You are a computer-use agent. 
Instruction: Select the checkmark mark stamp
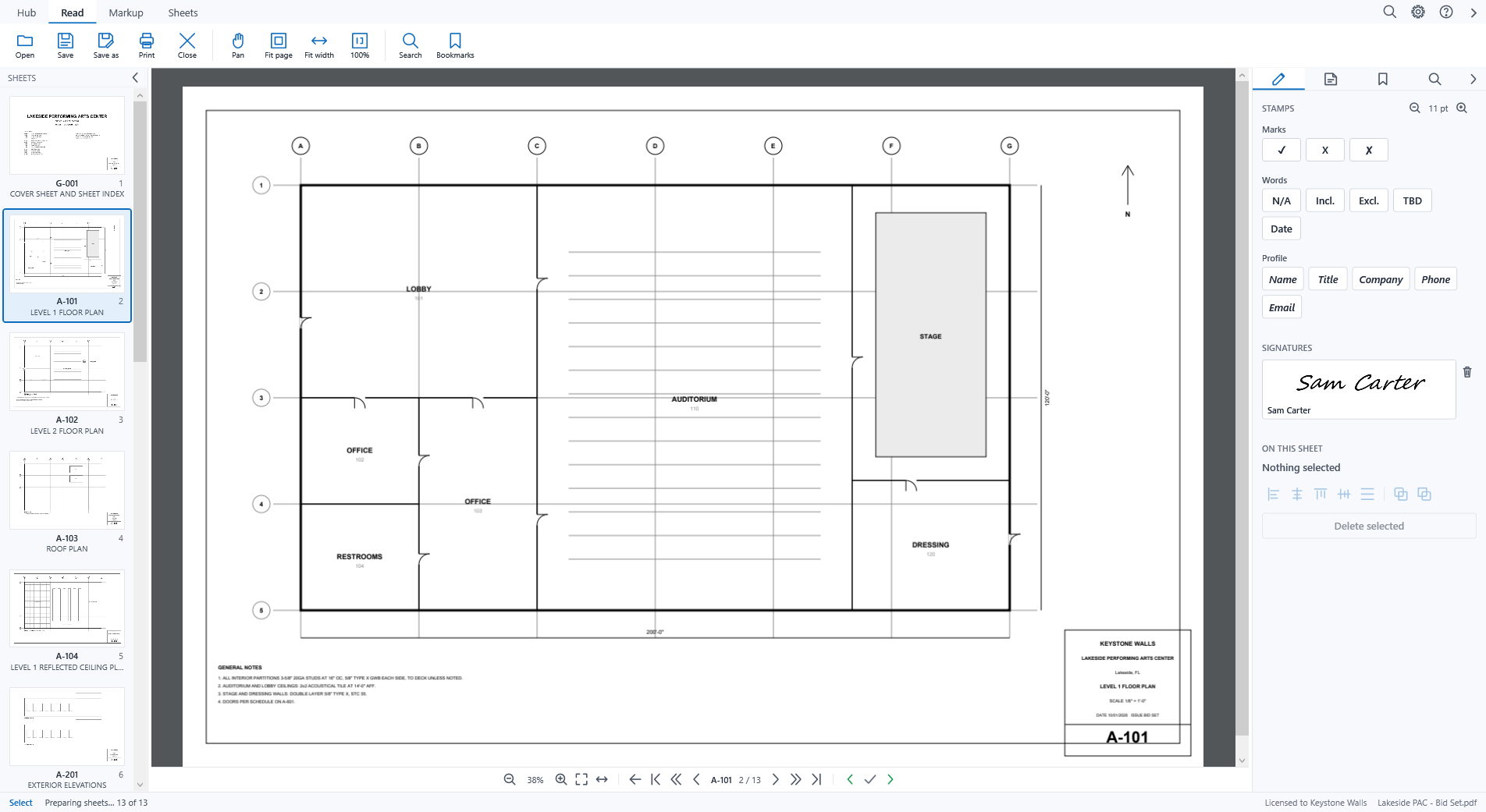[x=1282, y=150]
